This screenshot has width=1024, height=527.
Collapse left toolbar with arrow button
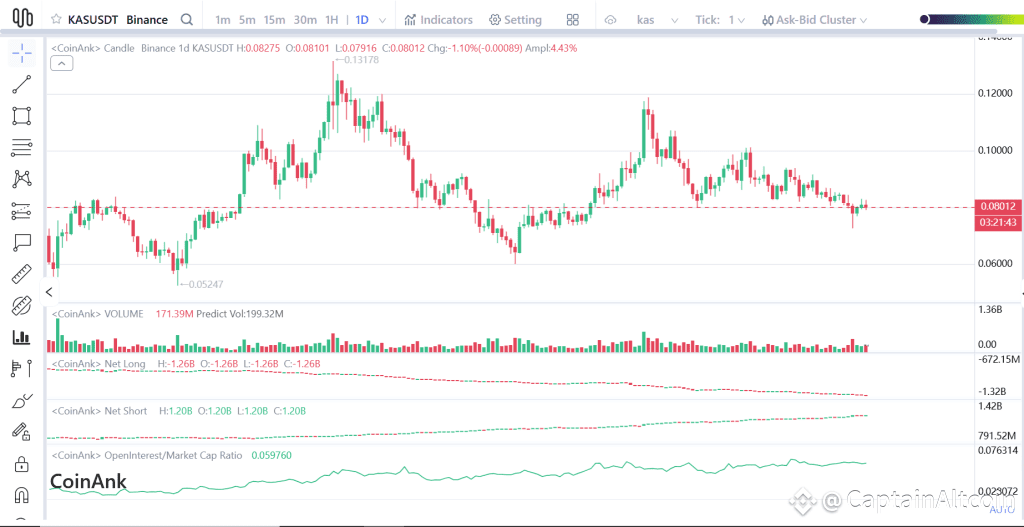[x=49, y=292]
